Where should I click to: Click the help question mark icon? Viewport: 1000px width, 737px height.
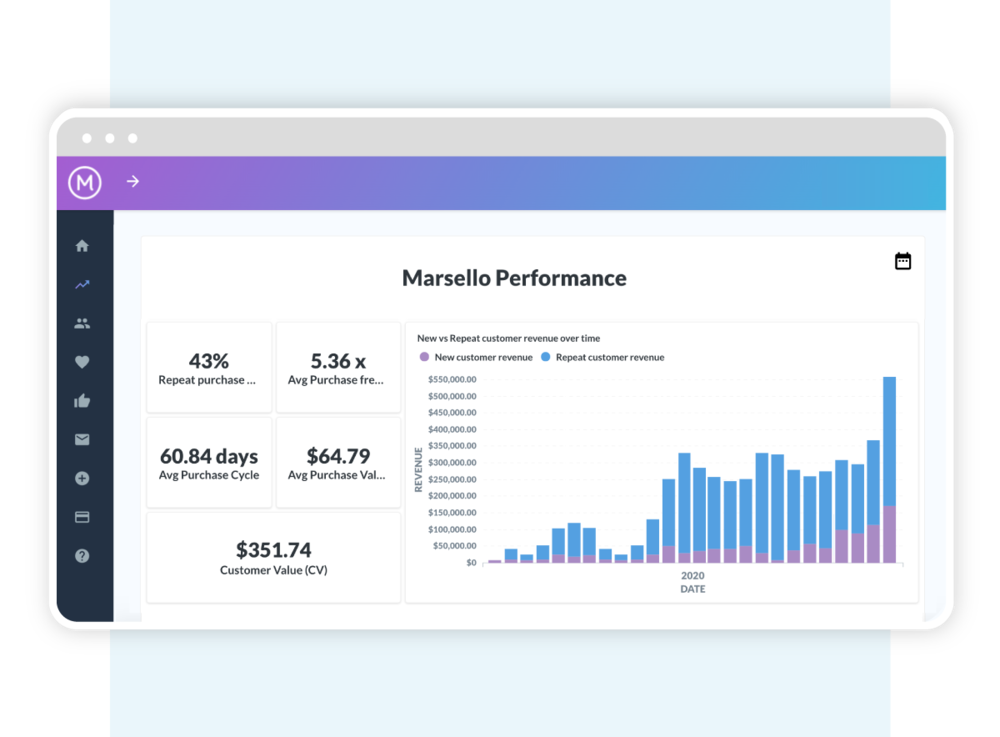(82, 556)
